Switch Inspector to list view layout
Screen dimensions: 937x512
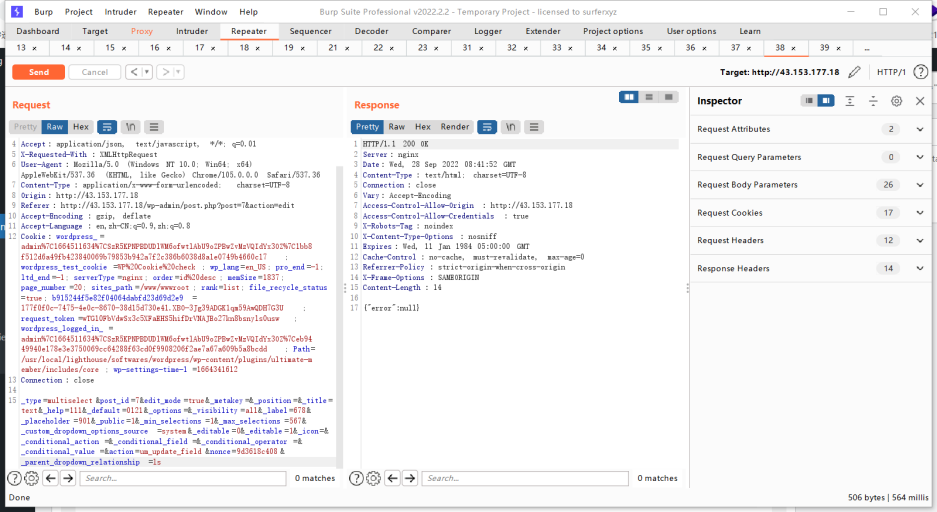[809, 101]
